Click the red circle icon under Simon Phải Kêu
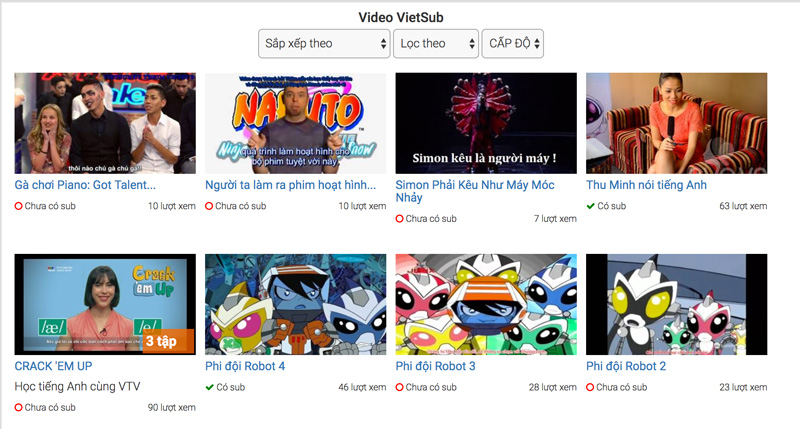800x429 pixels. [x=399, y=219]
